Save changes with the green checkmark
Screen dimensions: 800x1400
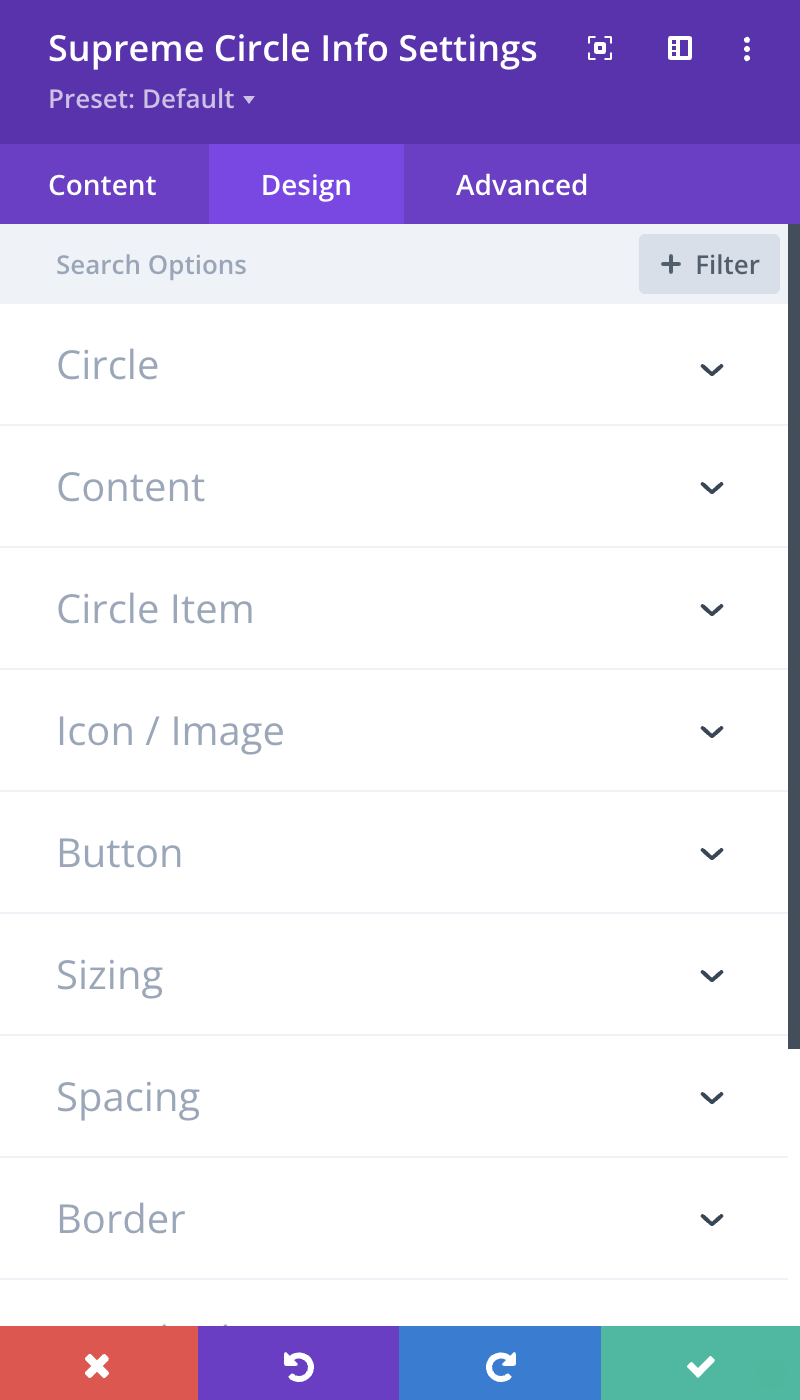700,1363
